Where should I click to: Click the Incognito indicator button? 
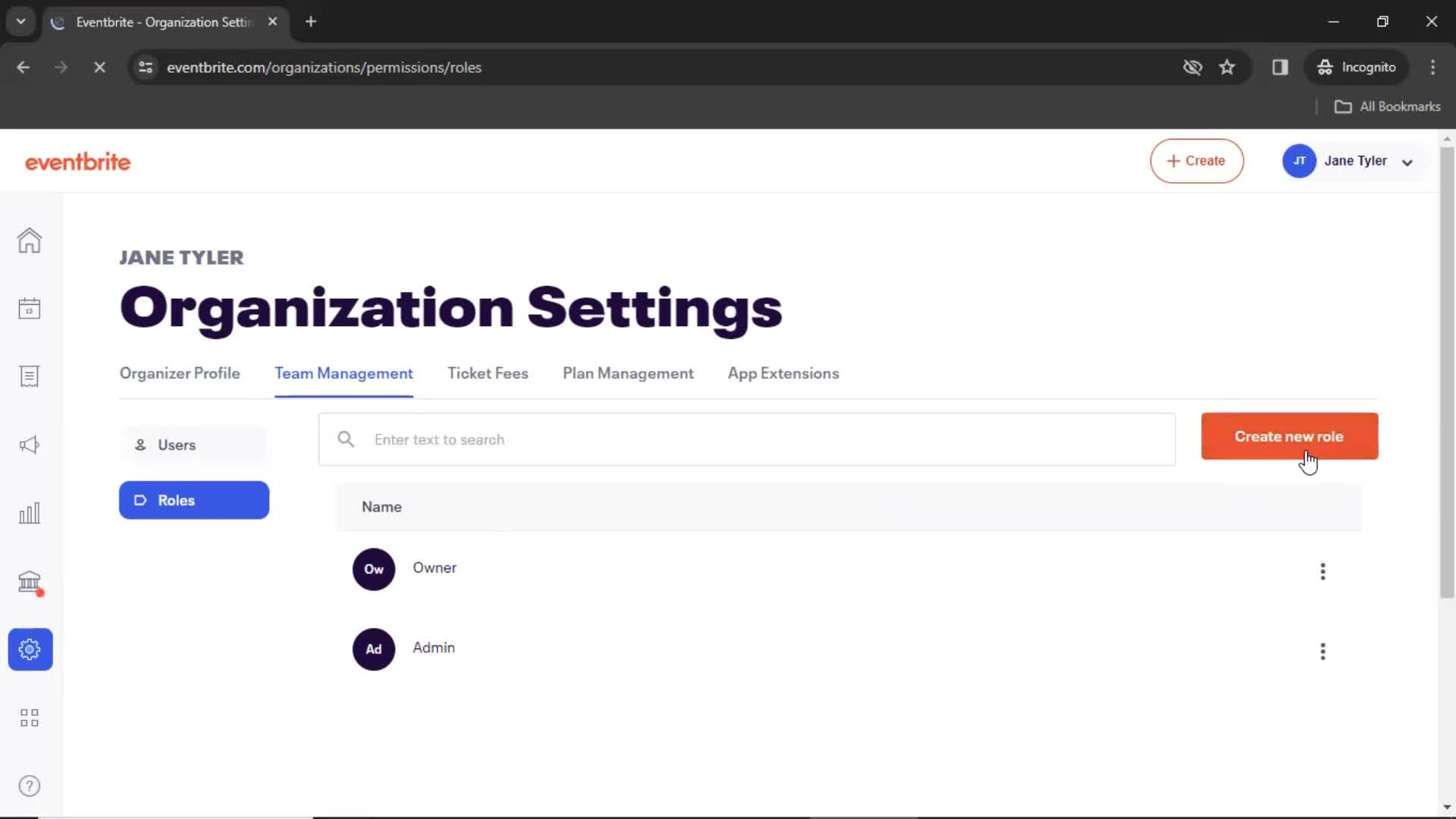click(1357, 67)
